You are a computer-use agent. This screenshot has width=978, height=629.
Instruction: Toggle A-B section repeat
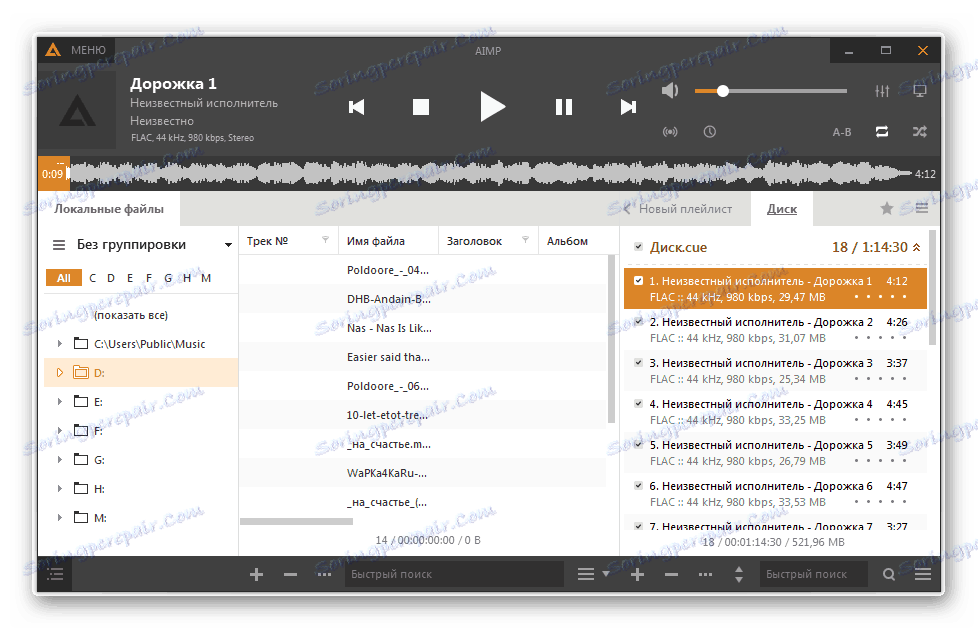(x=841, y=132)
